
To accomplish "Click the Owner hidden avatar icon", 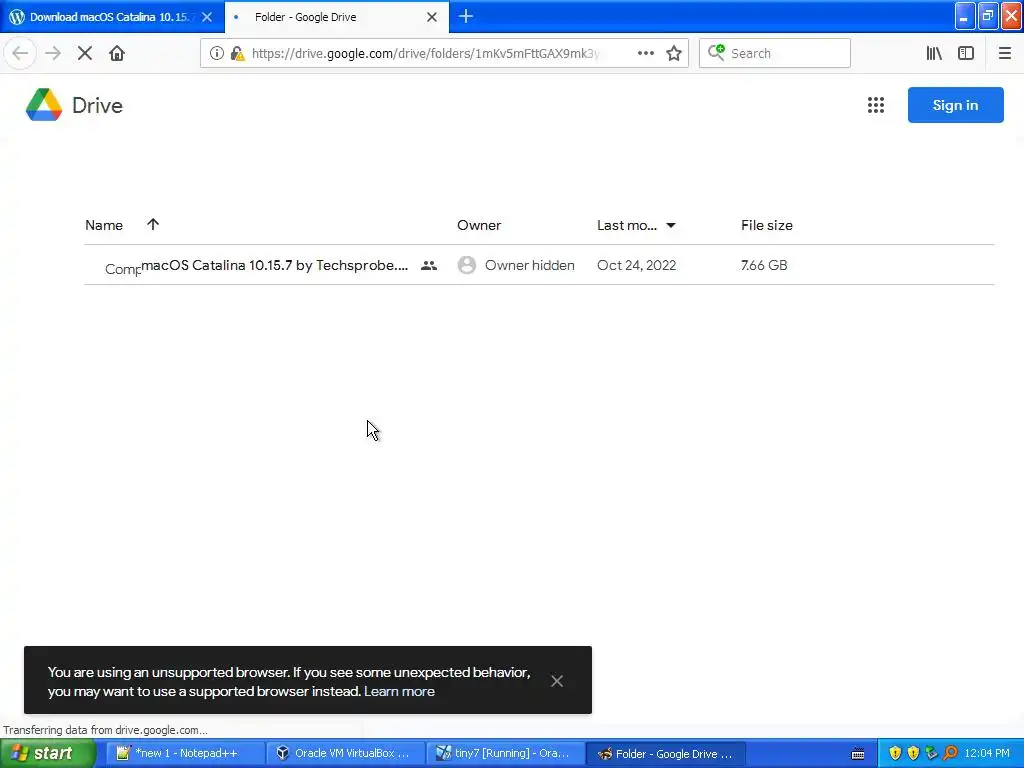I will pyautogui.click(x=467, y=265).
